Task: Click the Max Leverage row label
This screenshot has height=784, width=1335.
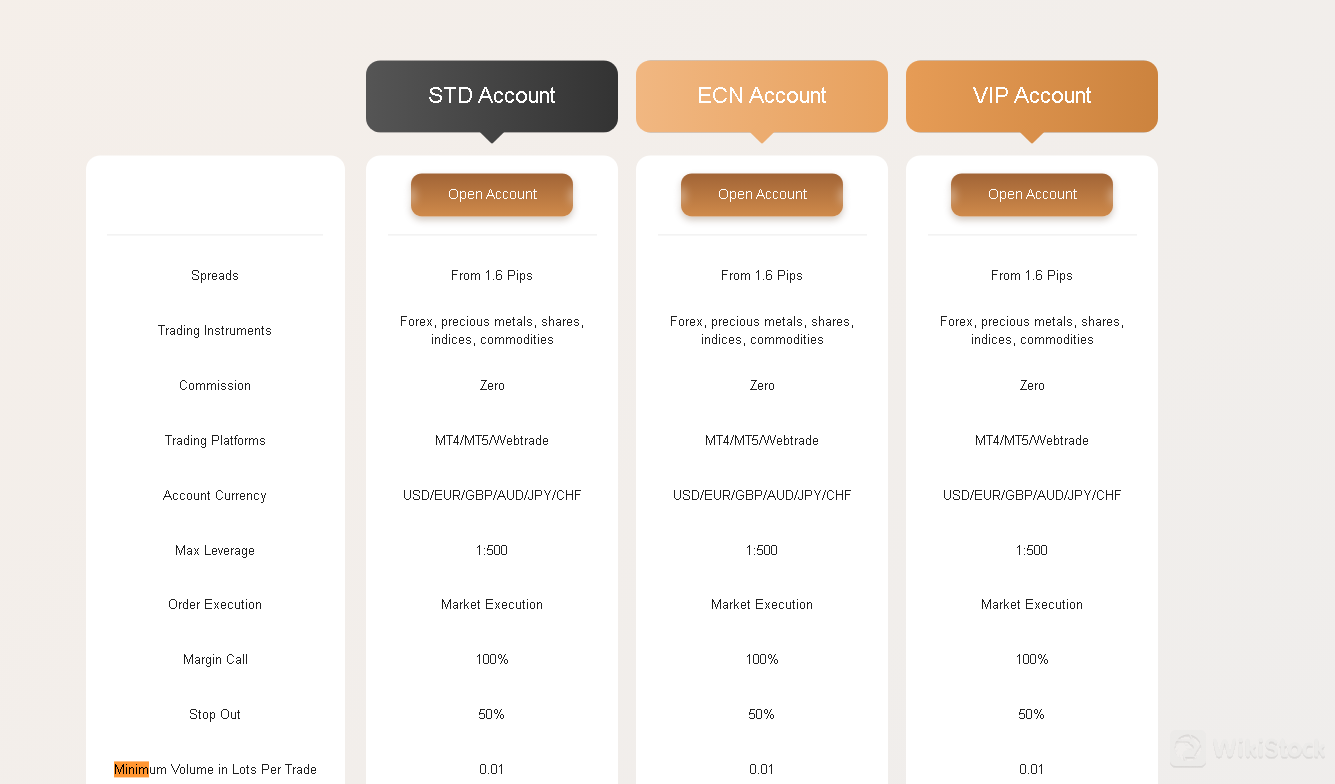Action: tap(214, 550)
